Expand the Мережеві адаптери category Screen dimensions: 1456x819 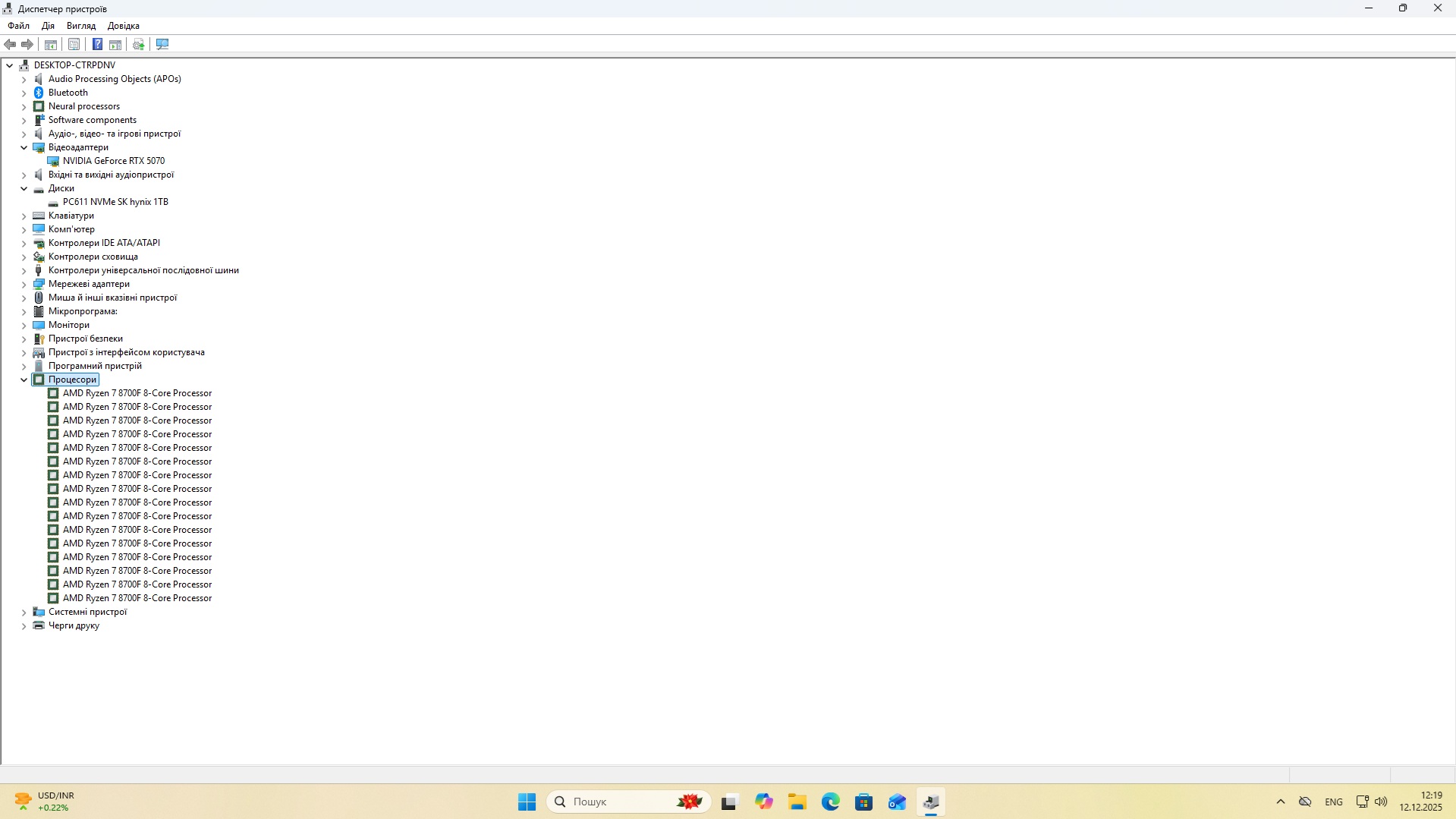point(24,284)
